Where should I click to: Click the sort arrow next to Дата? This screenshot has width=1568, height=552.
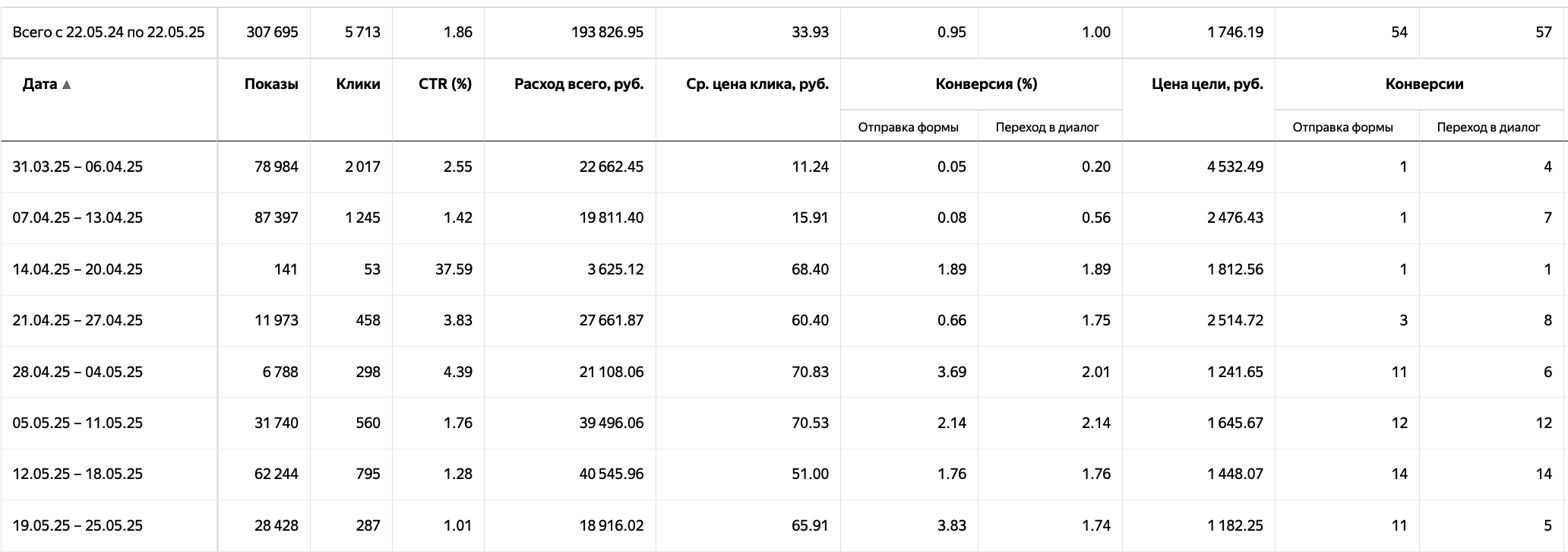67,84
